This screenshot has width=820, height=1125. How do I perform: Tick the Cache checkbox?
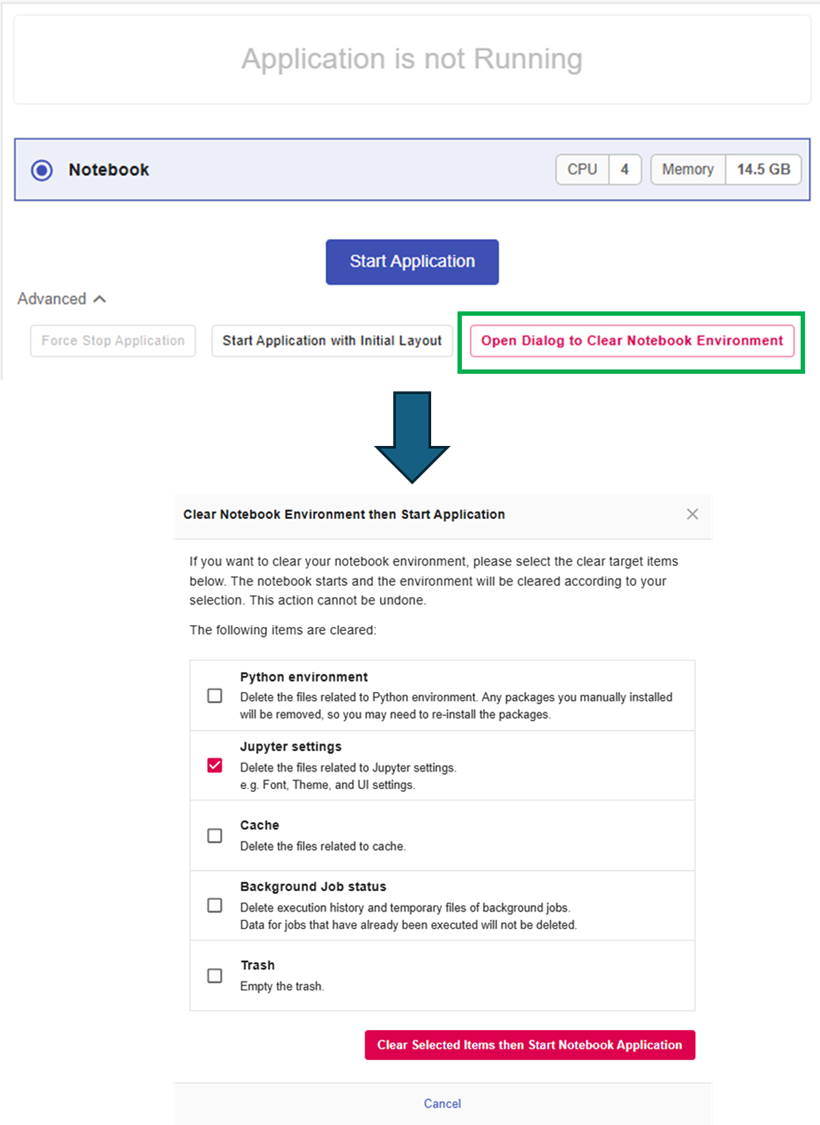coord(215,836)
